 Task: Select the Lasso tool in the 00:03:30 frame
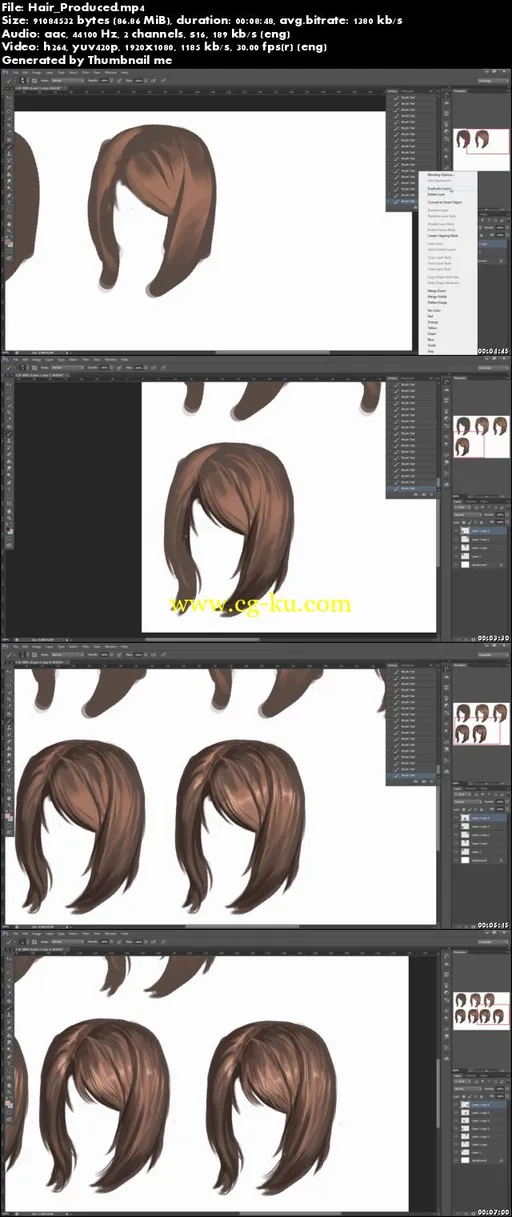point(9,398)
